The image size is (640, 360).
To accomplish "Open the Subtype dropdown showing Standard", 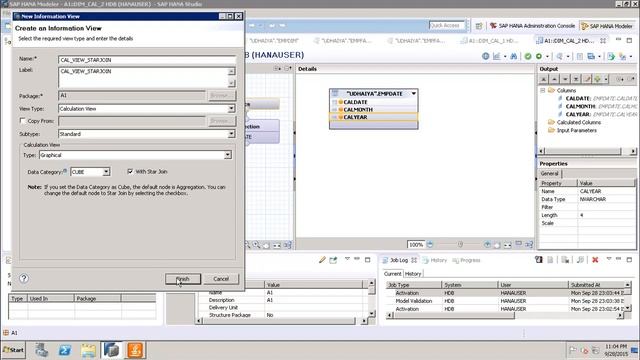I will 231,134.
